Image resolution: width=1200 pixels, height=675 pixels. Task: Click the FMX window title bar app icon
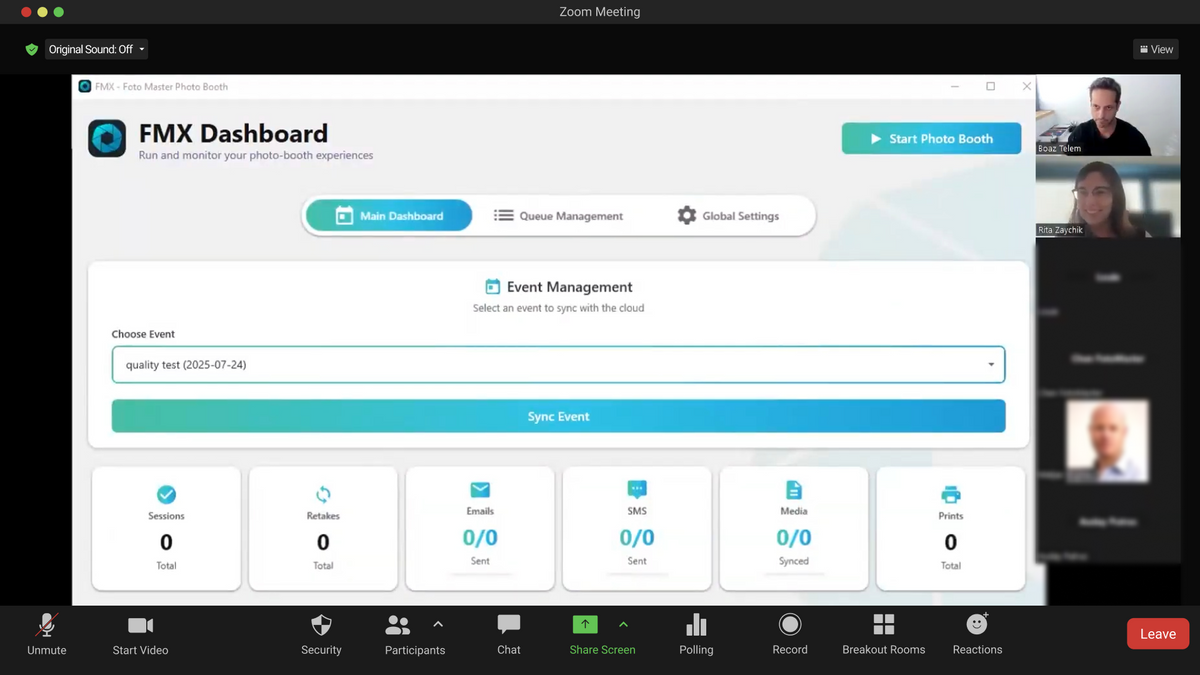[85, 87]
